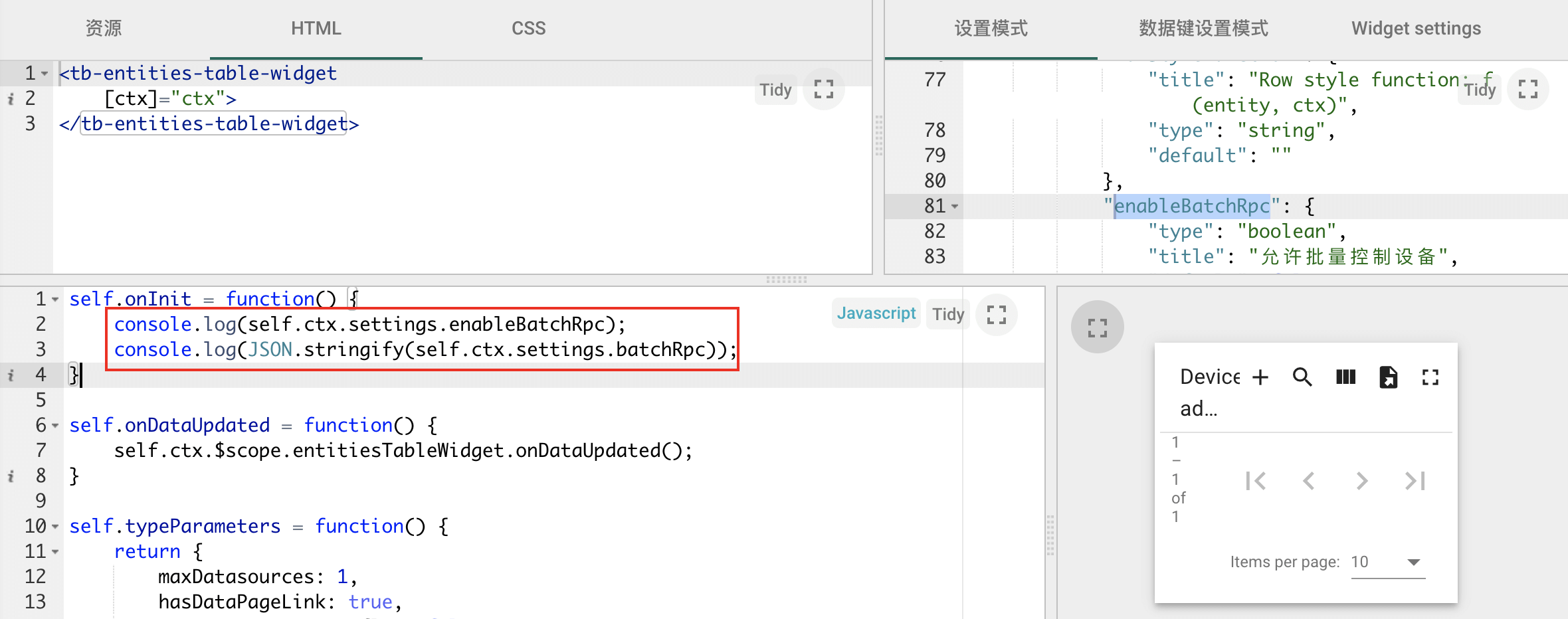Open the Widget settings tab
The width and height of the screenshot is (1568, 619).
click(1416, 29)
